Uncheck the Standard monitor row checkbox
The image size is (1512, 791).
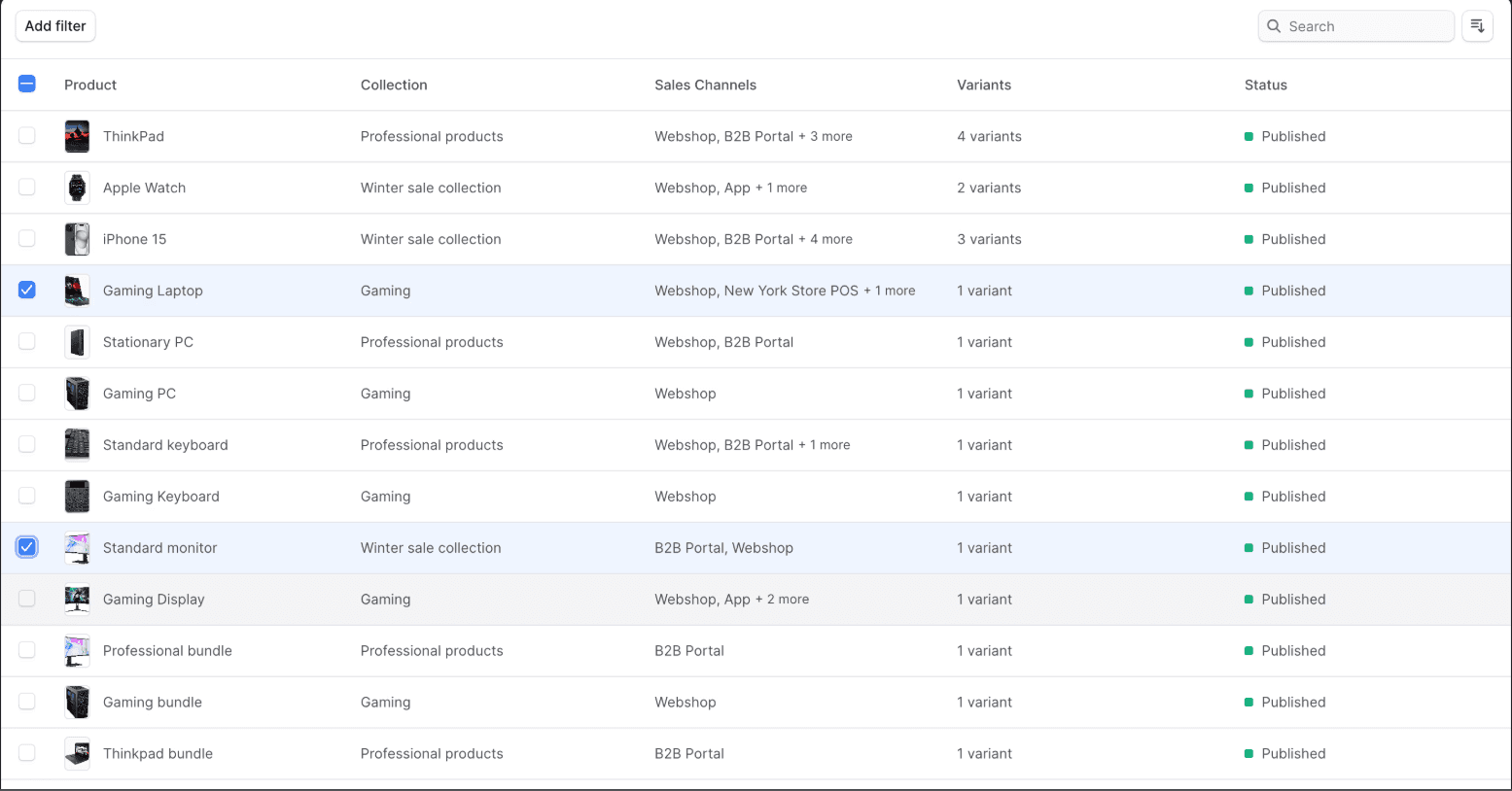pos(26,546)
